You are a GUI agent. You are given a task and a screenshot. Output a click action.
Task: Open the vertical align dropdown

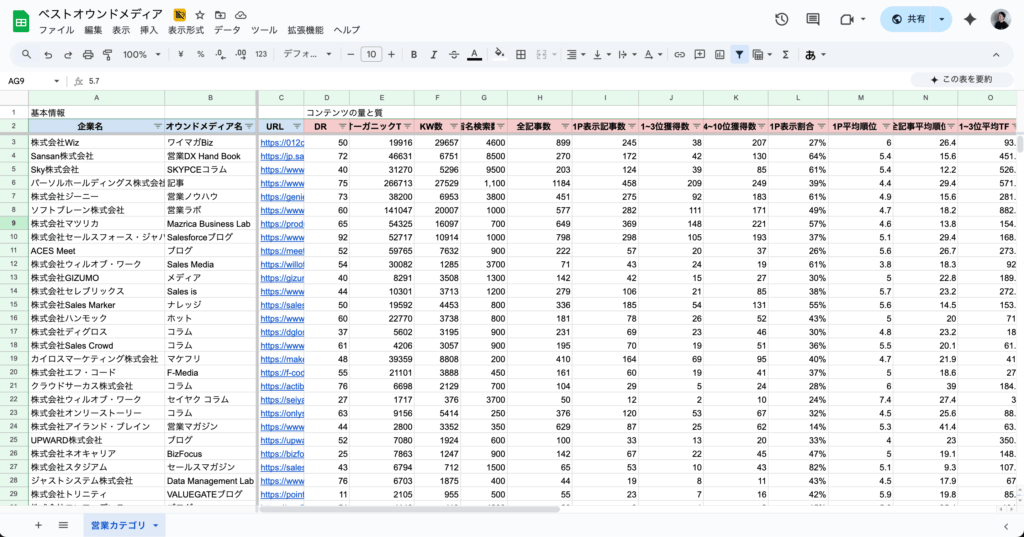click(x=601, y=55)
